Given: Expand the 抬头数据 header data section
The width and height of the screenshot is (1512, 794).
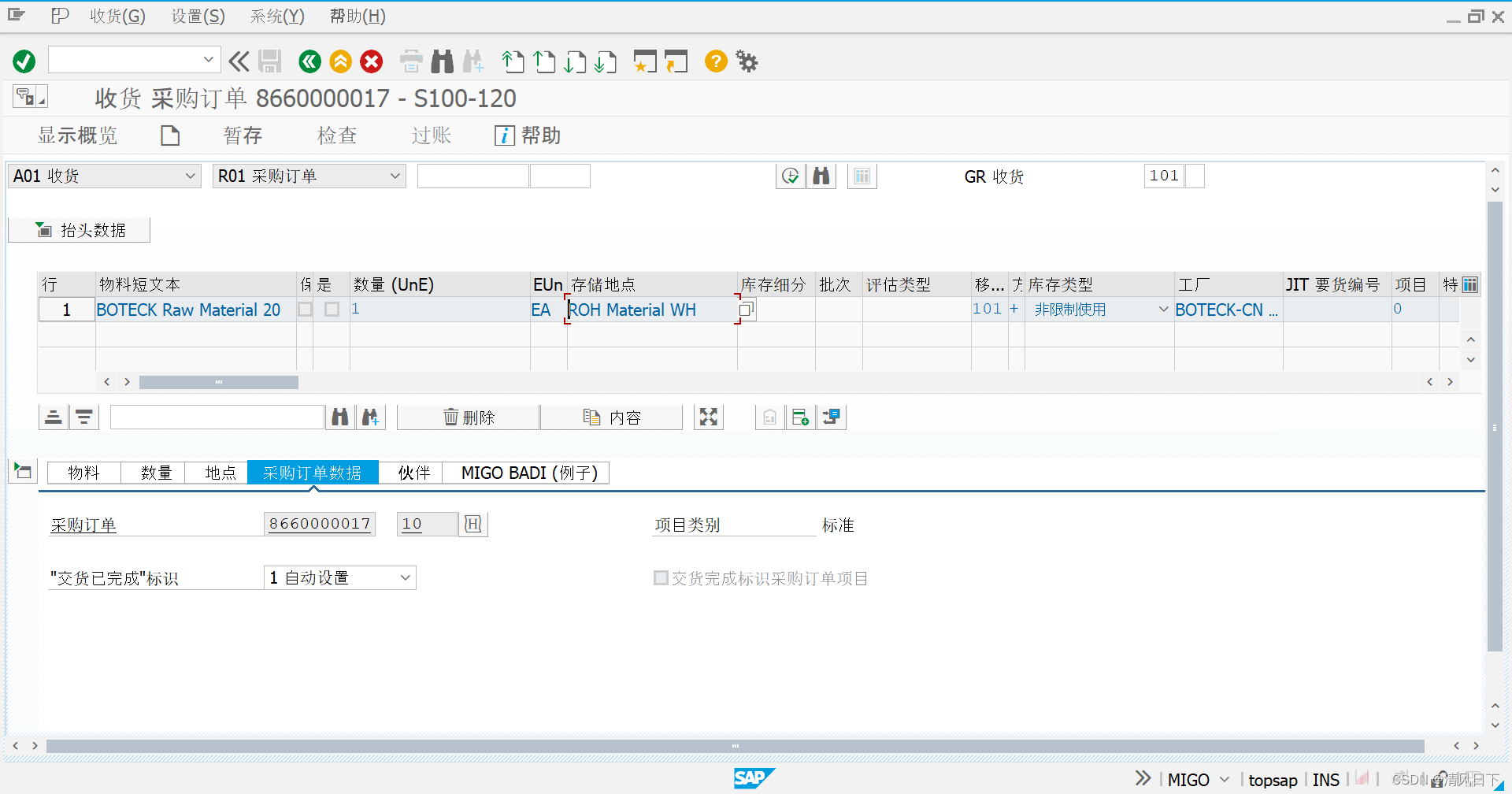Looking at the screenshot, I should coord(80,230).
